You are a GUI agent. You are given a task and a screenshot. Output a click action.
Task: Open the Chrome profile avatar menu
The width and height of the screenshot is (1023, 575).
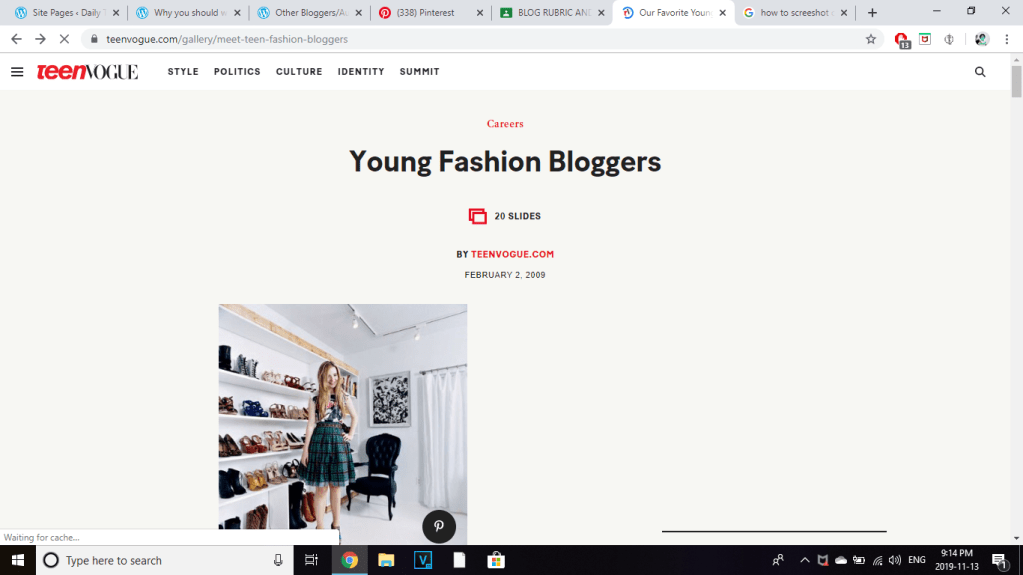coord(981,39)
